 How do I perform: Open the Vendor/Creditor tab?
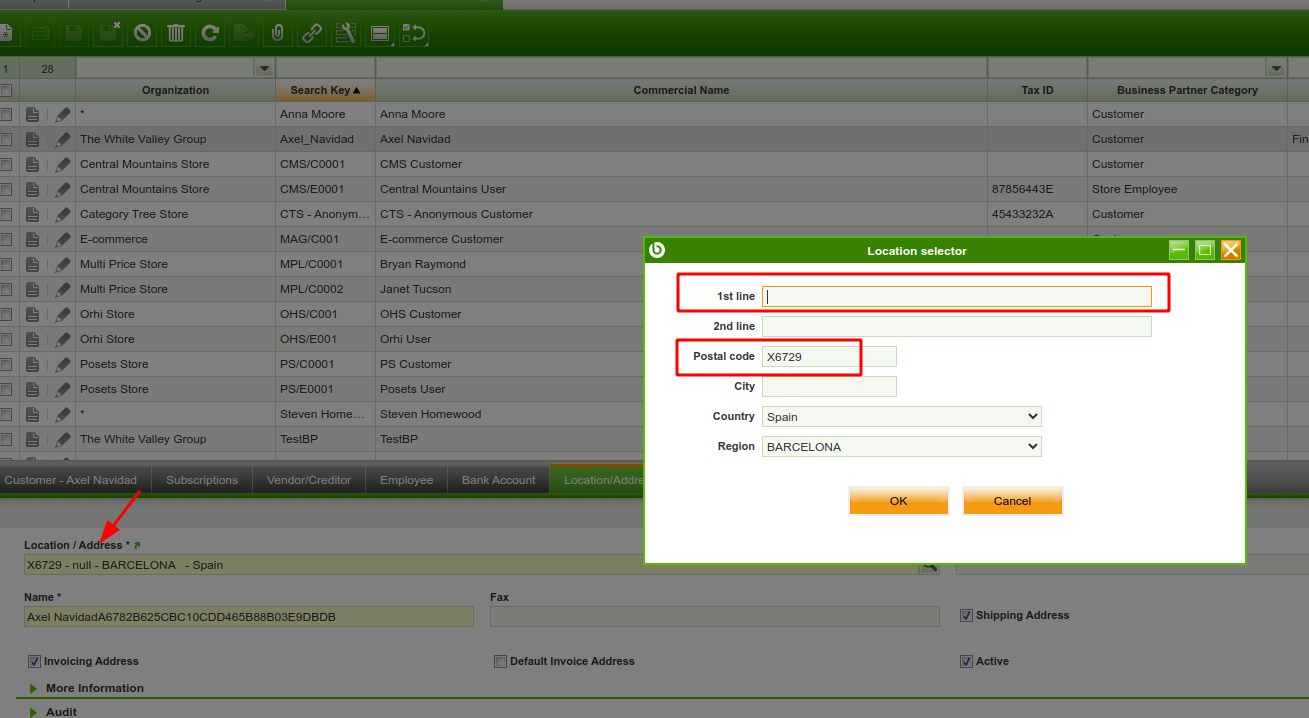point(309,480)
